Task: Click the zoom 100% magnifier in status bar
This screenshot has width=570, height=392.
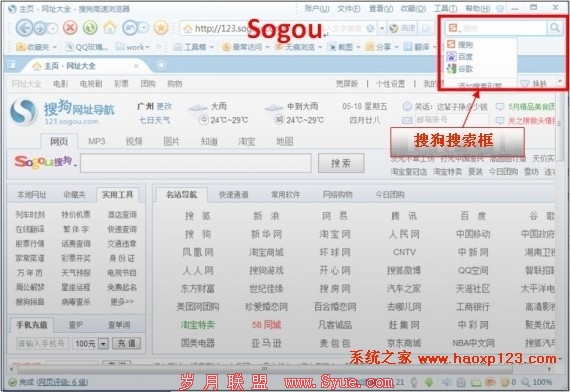Action: click(x=525, y=382)
